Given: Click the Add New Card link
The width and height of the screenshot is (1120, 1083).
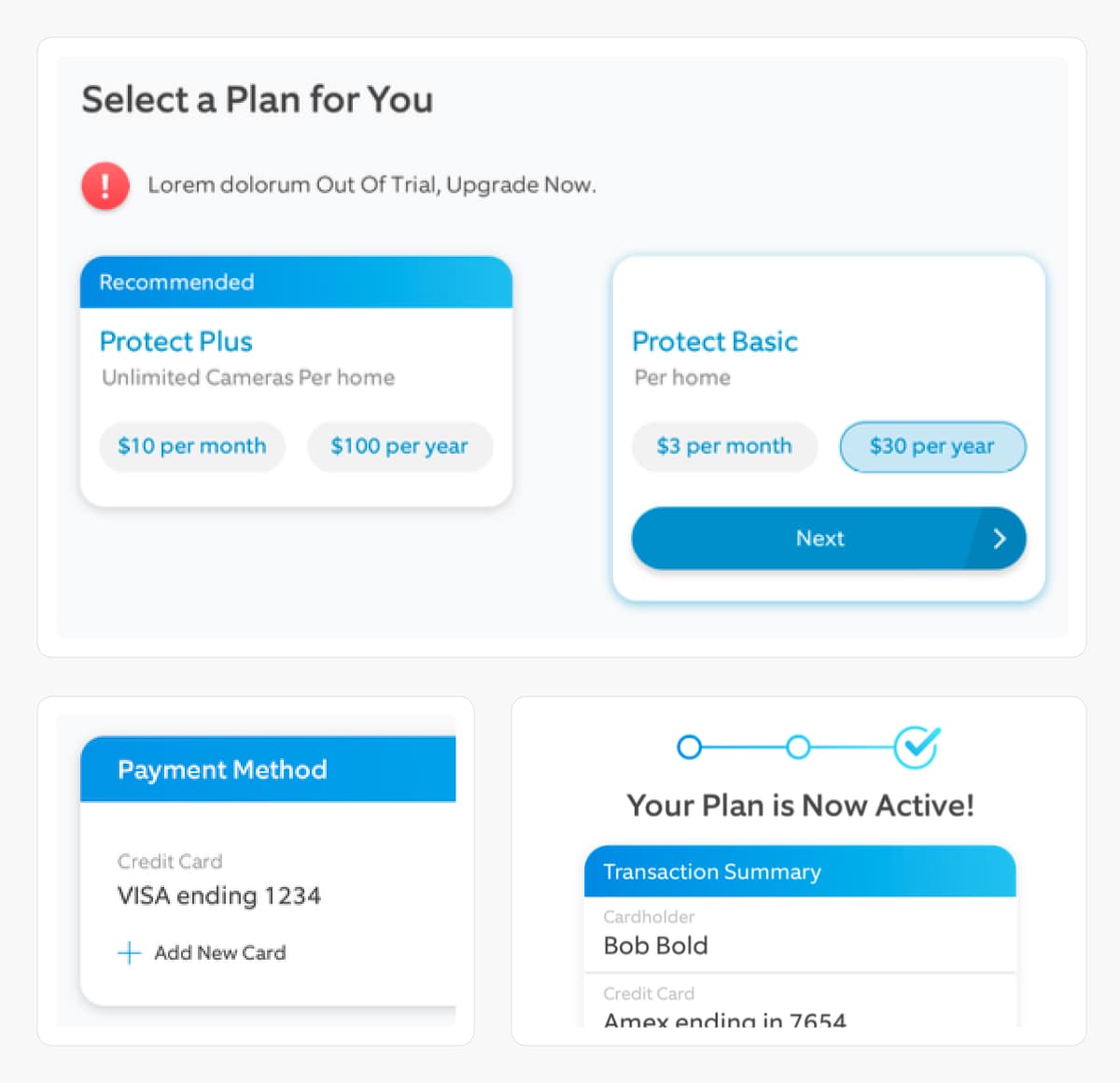Looking at the screenshot, I should (220, 952).
